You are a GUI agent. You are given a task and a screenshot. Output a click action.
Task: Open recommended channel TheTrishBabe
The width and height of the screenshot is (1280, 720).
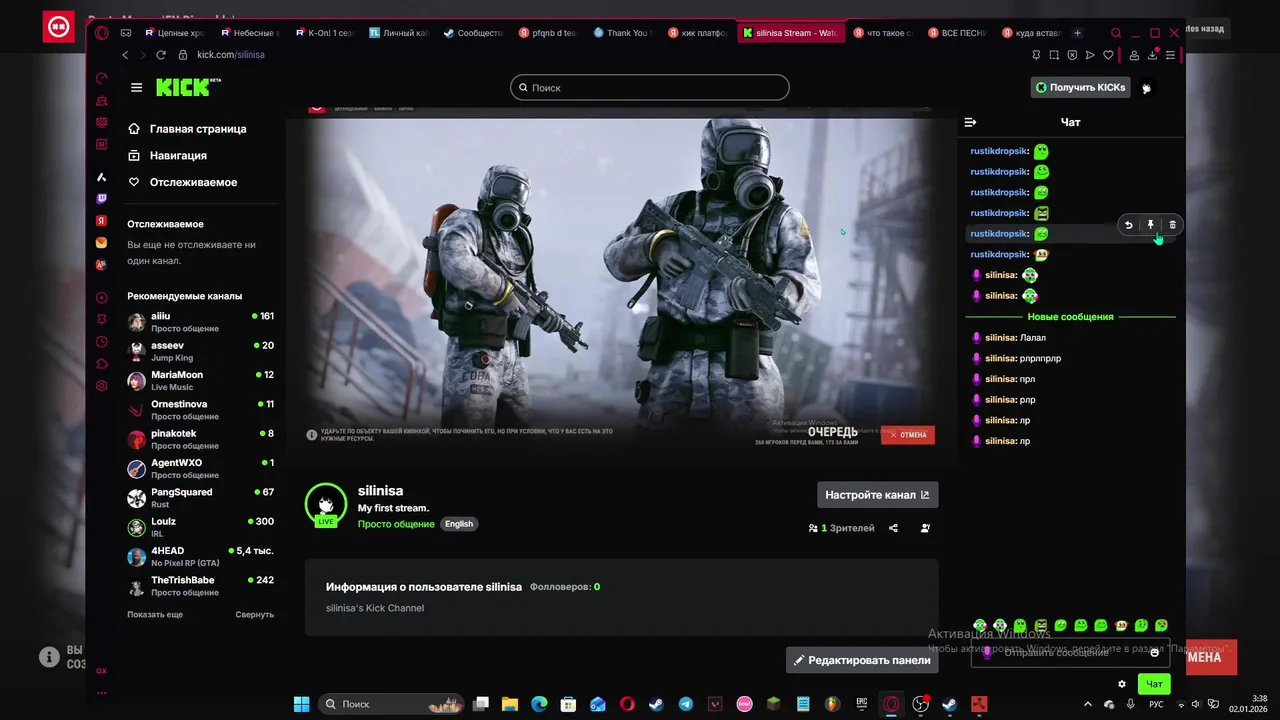click(x=200, y=586)
